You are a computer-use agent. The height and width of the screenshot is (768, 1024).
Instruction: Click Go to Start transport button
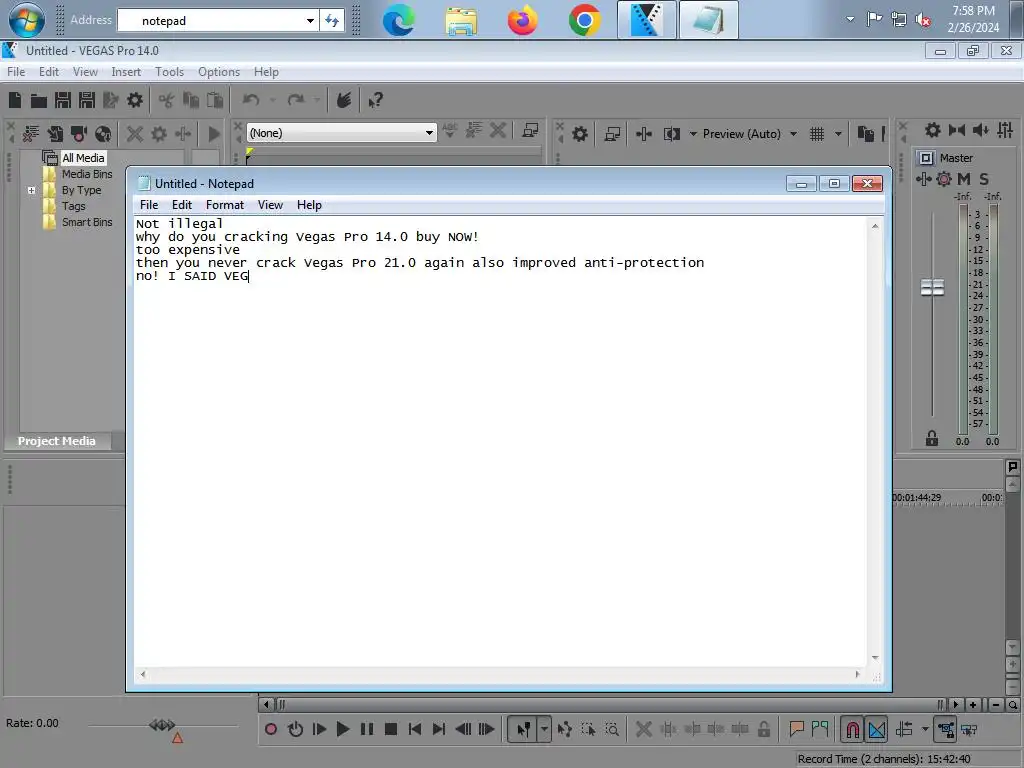(x=415, y=729)
